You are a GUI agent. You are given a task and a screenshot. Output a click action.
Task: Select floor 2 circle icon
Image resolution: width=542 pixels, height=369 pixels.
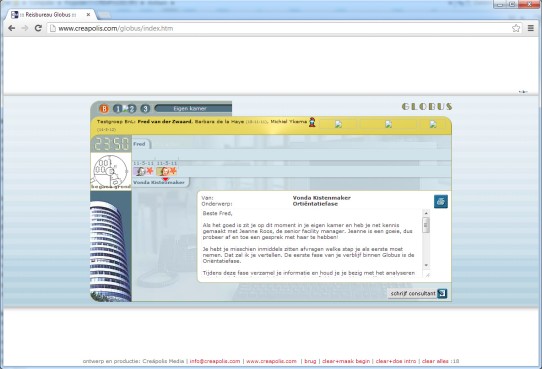[x=131, y=109]
